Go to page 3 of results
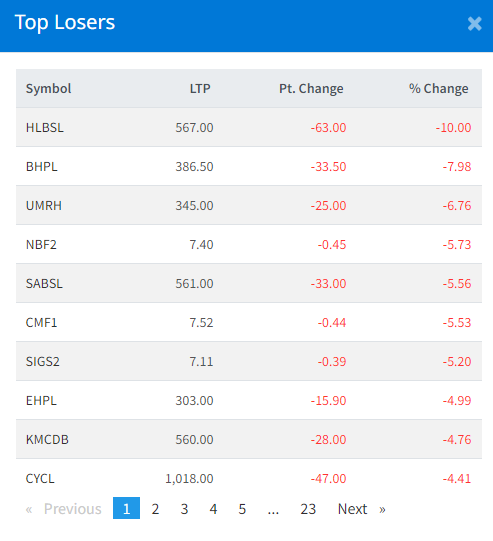 (184, 509)
